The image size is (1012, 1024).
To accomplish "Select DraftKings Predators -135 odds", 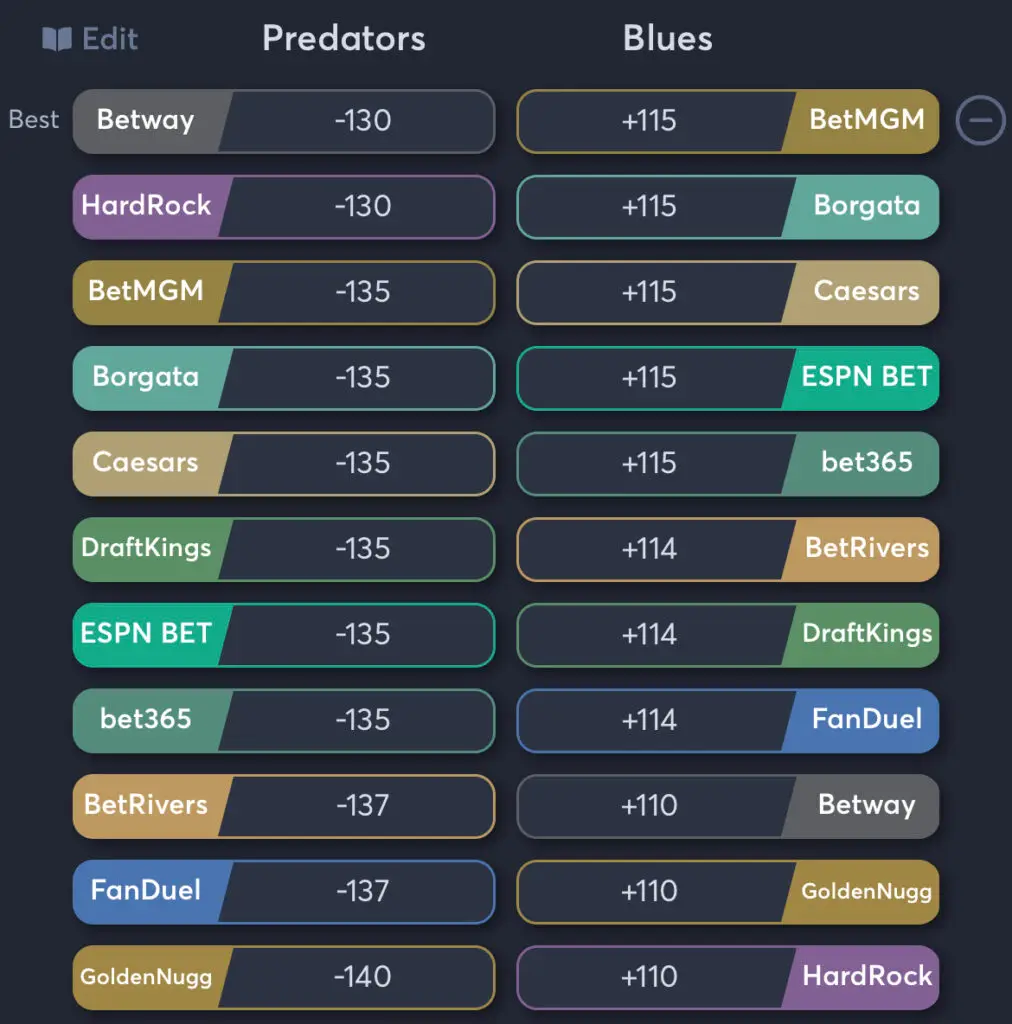I will point(284,549).
